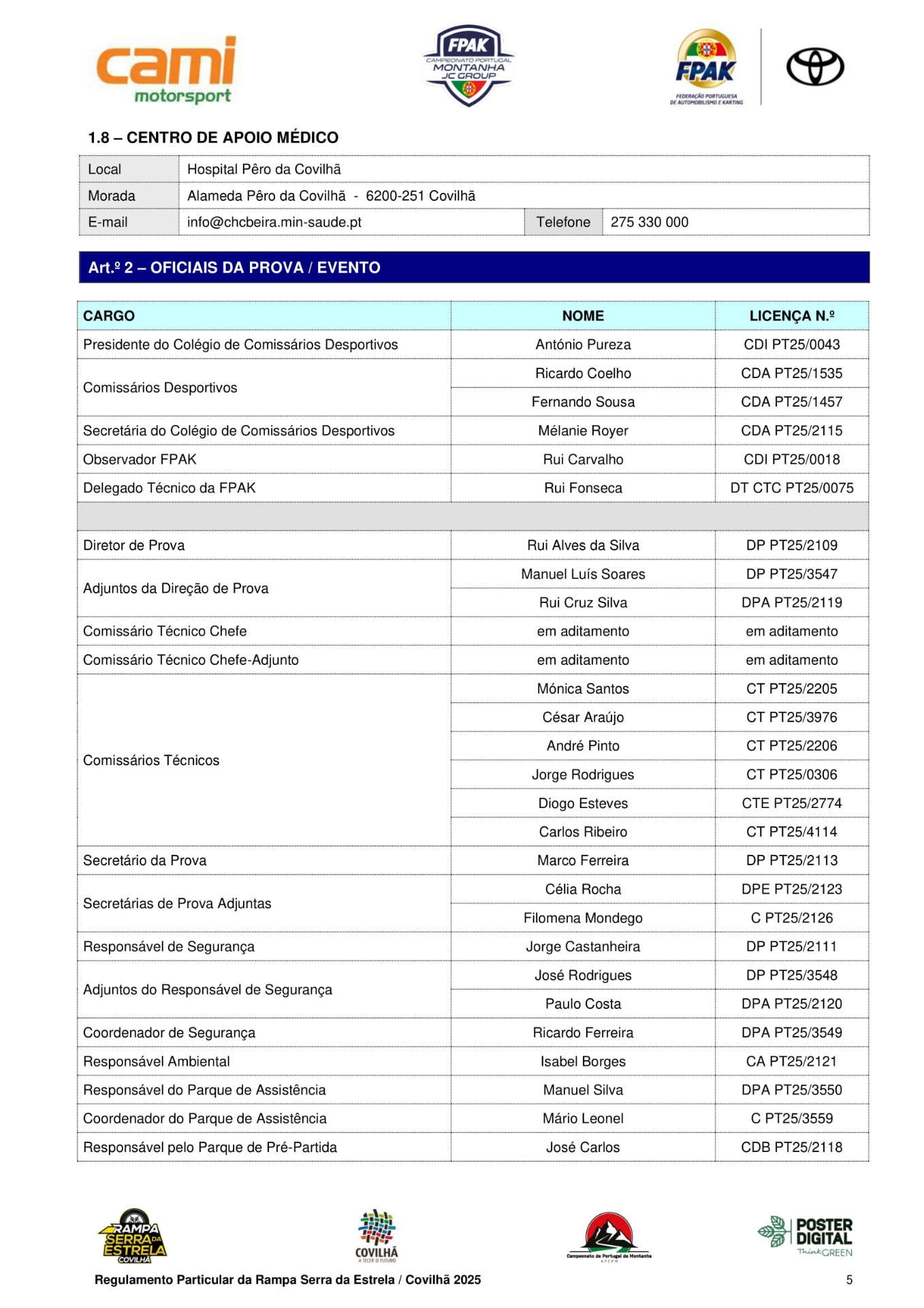Click the Poster Digital ThinkGreen logo
This screenshot has height=1308, width=924.
(807, 1236)
